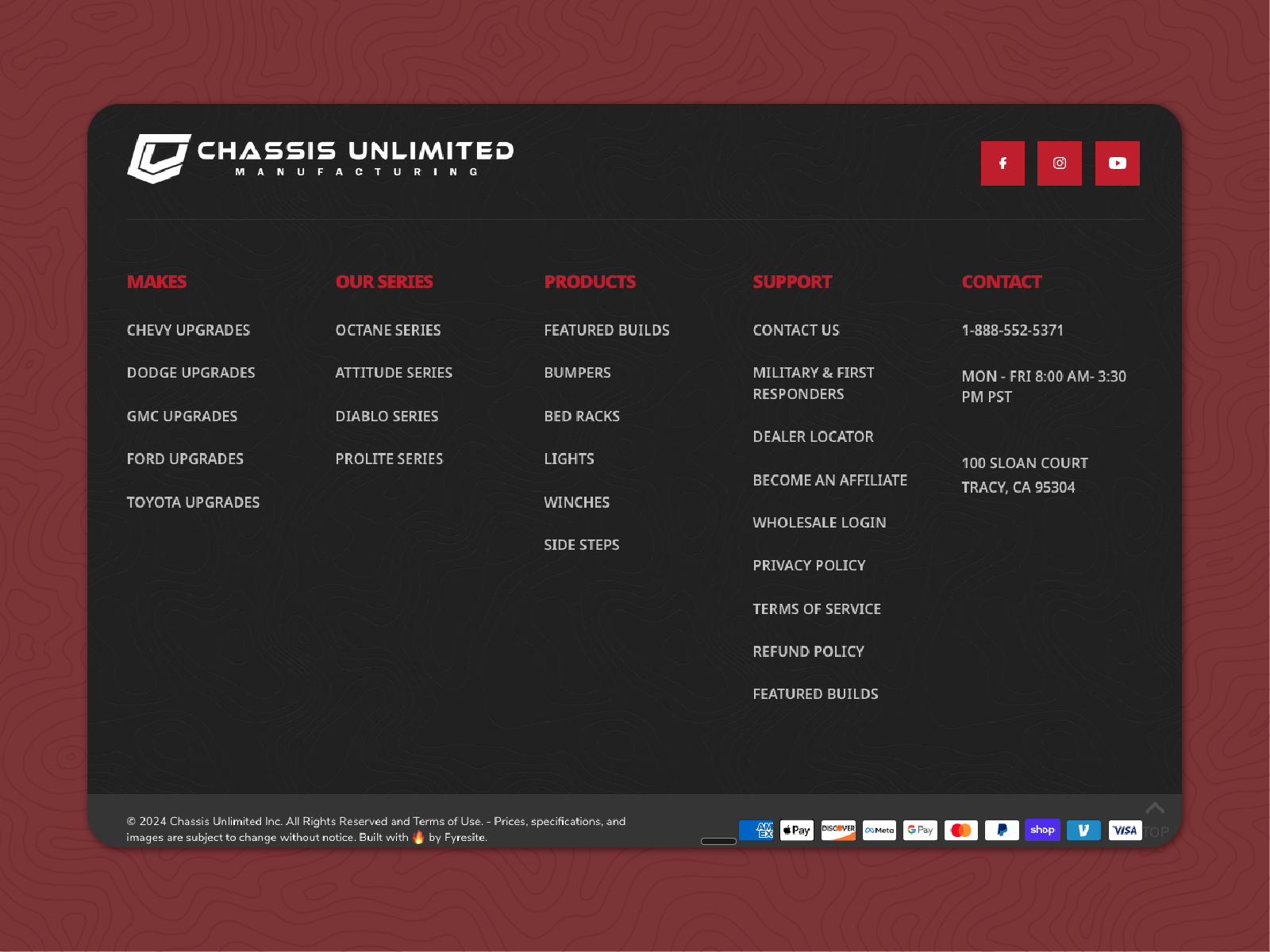Open the Refund Policy link

(x=808, y=651)
